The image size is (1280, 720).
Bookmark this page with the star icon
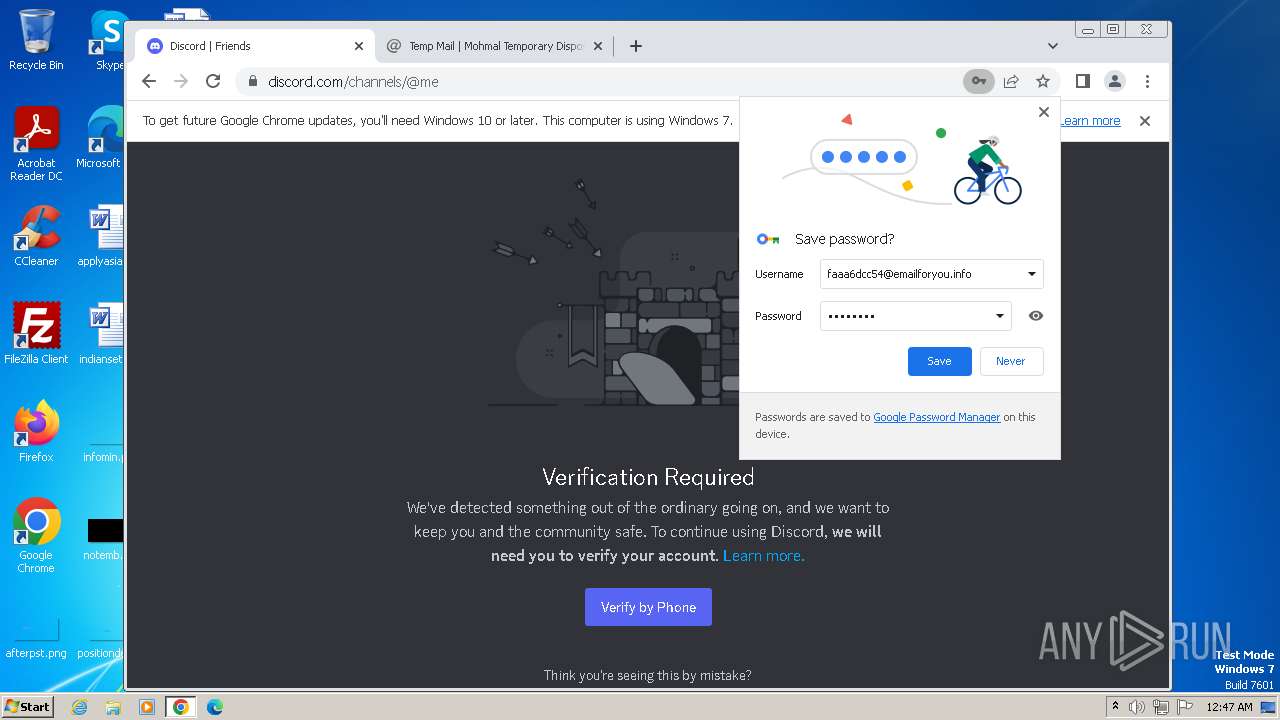1043,81
